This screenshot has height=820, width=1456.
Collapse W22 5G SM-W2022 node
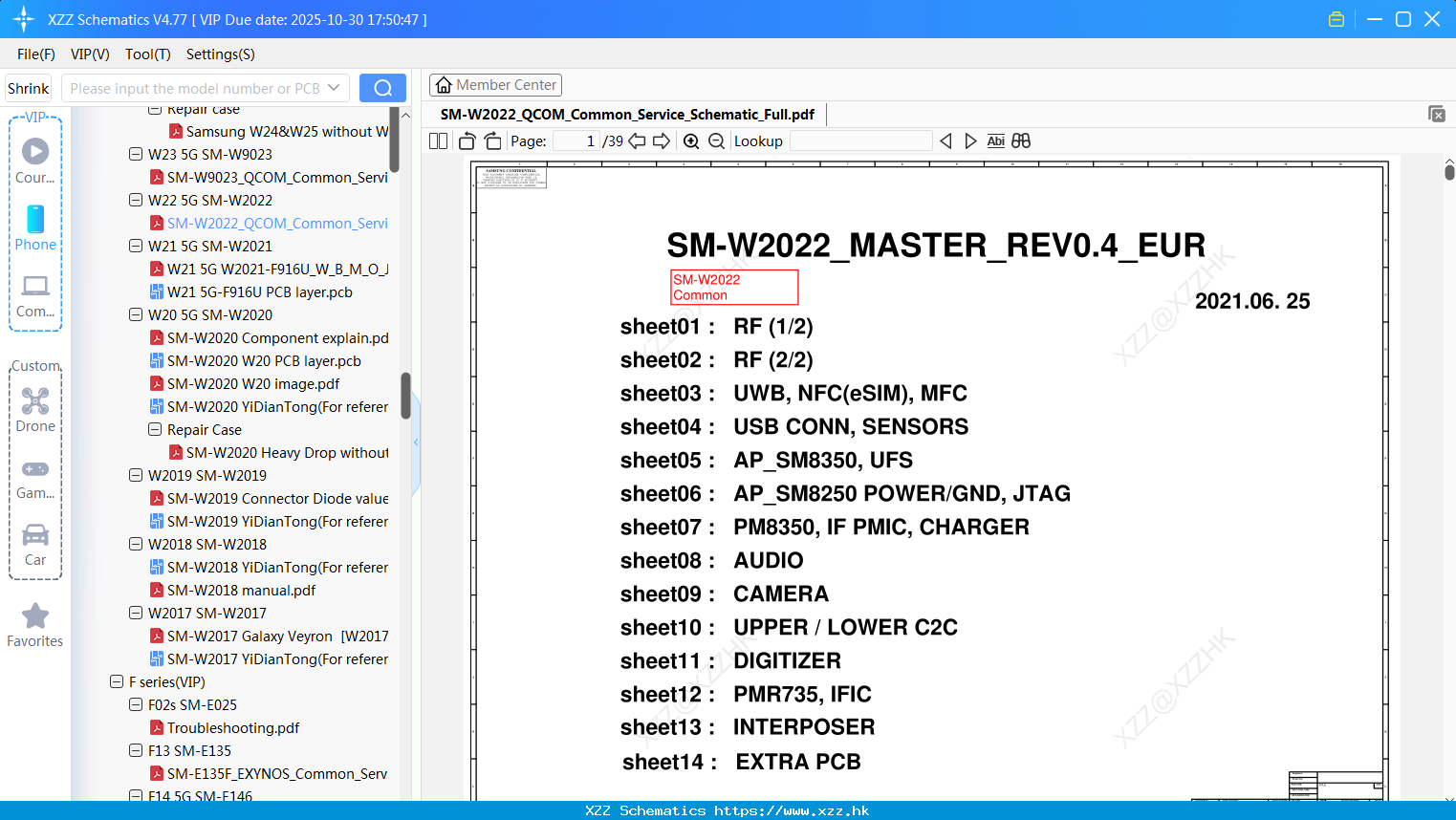pyautogui.click(x=136, y=200)
